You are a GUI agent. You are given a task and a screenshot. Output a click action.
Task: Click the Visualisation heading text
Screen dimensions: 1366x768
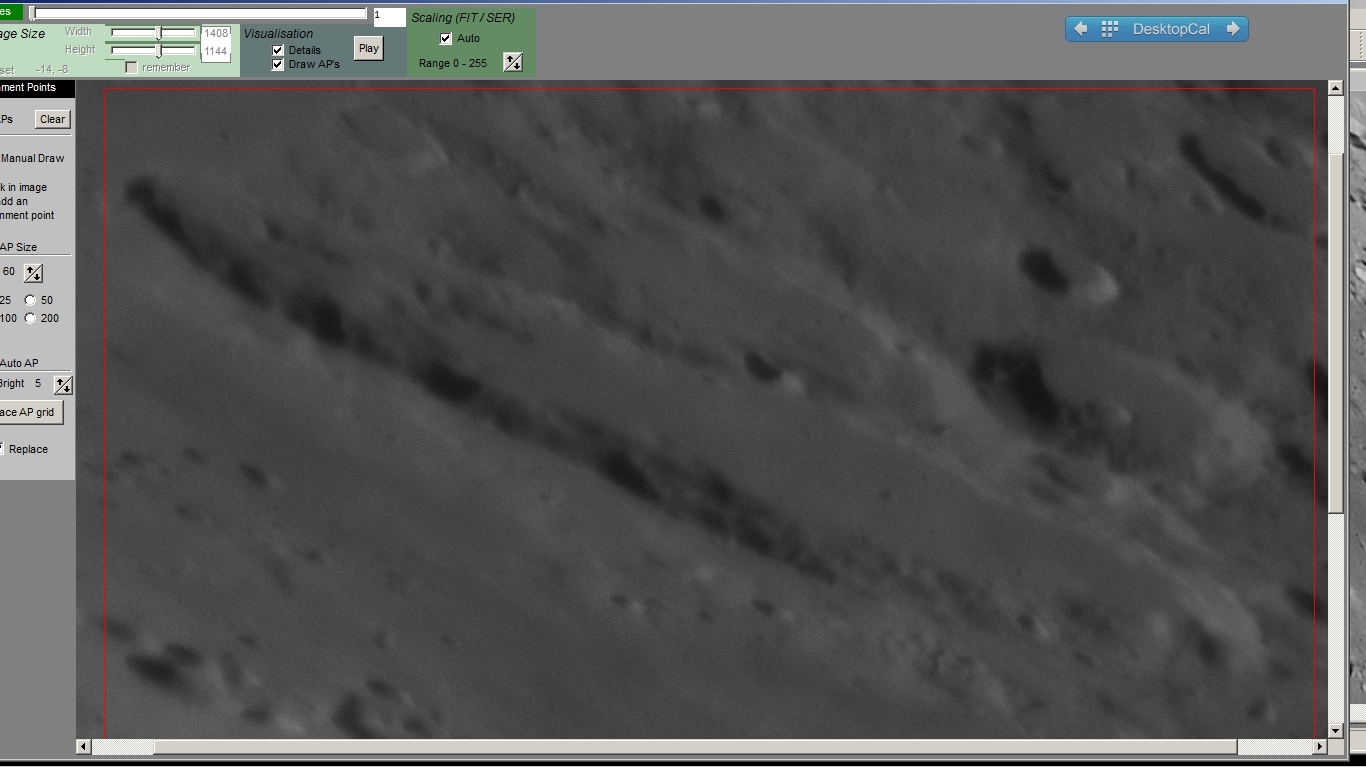click(x=278, y=34)
